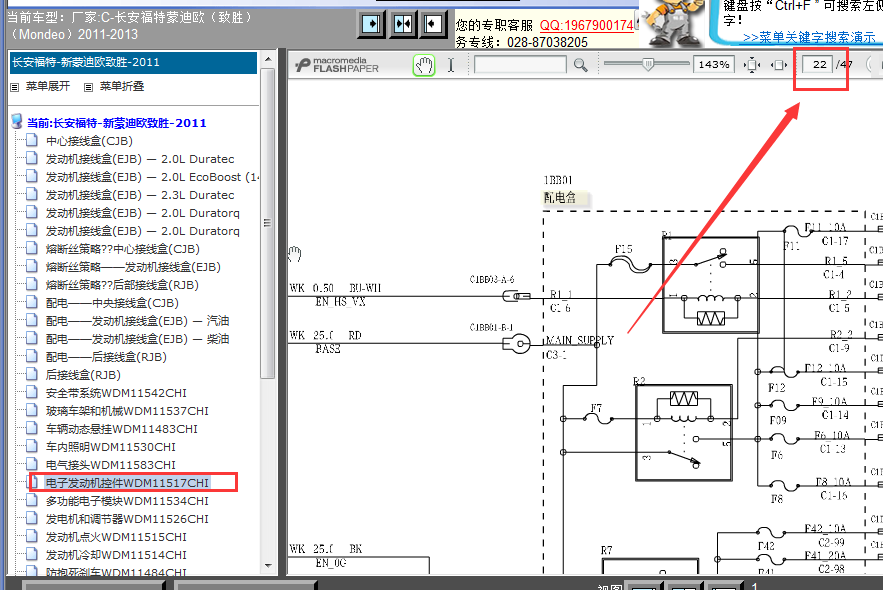Image resolution: width=883 pixels, height=590 pixels.
Task: Open 熔断丝策略??中心接线盒(CJB)
Action: click(123, 249)
